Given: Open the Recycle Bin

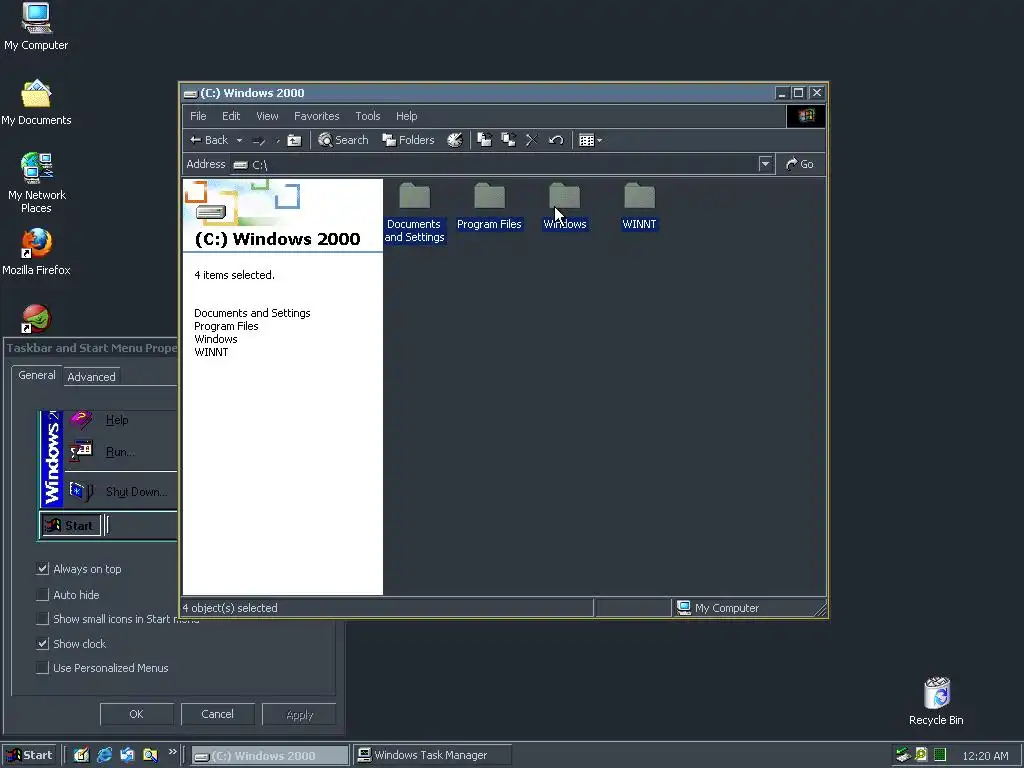Looking at the screenshot, I should [x=936, y=701].
